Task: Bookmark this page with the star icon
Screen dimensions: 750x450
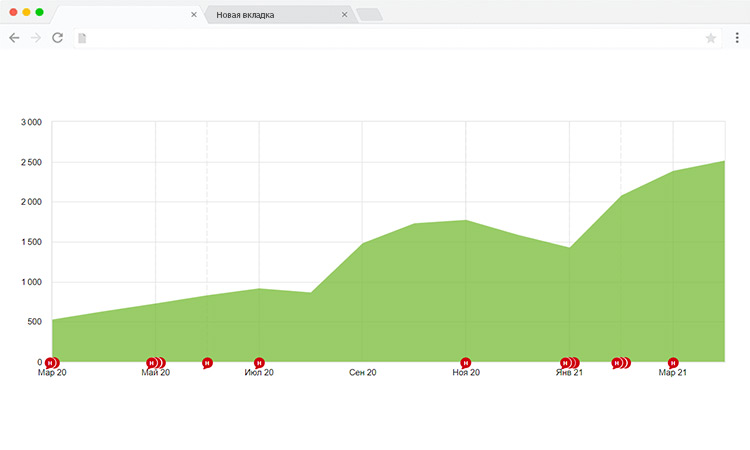Action: (x=711, y=38)
